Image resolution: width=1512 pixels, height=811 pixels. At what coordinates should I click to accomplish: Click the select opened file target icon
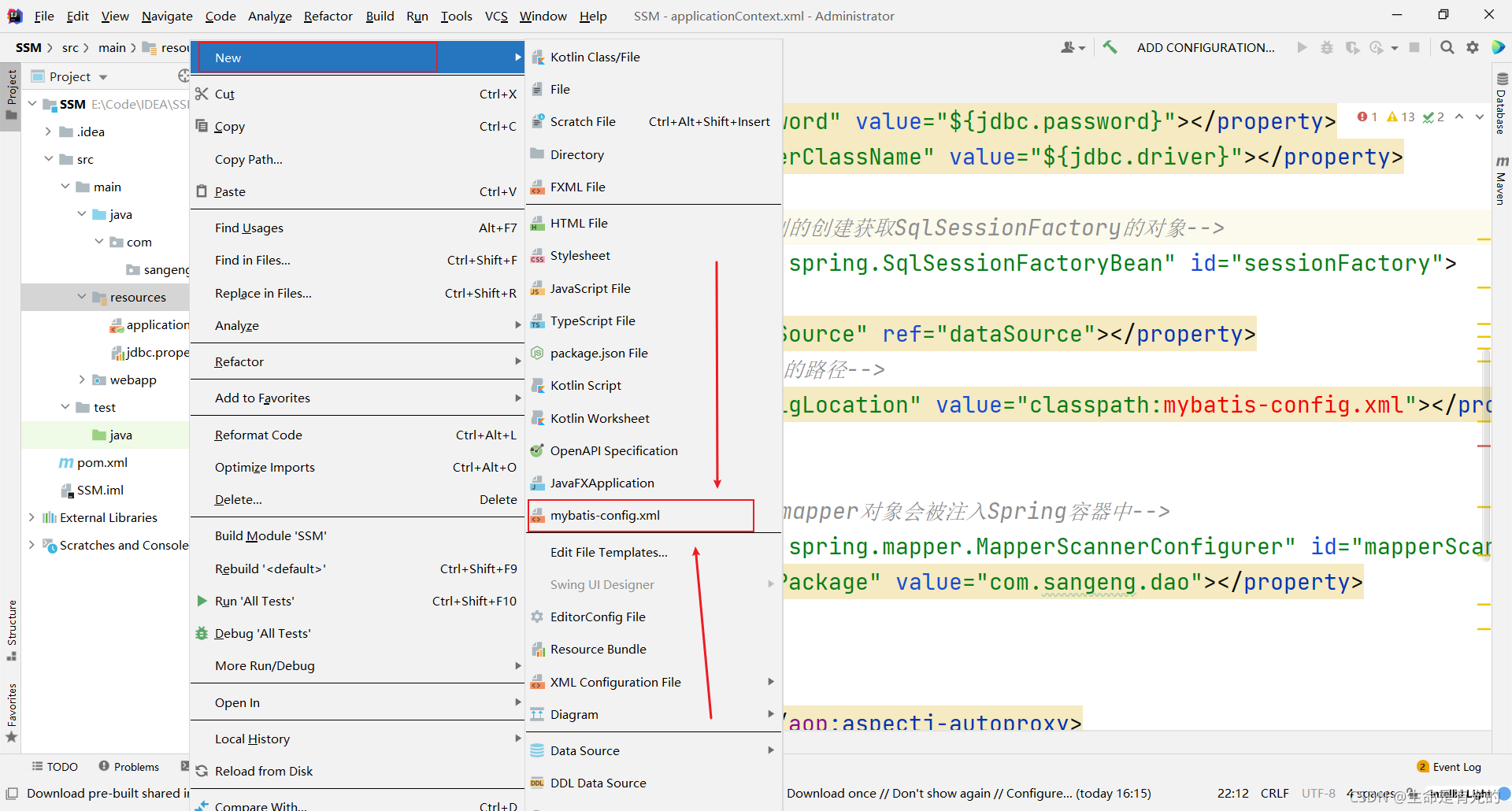(184, 76)
